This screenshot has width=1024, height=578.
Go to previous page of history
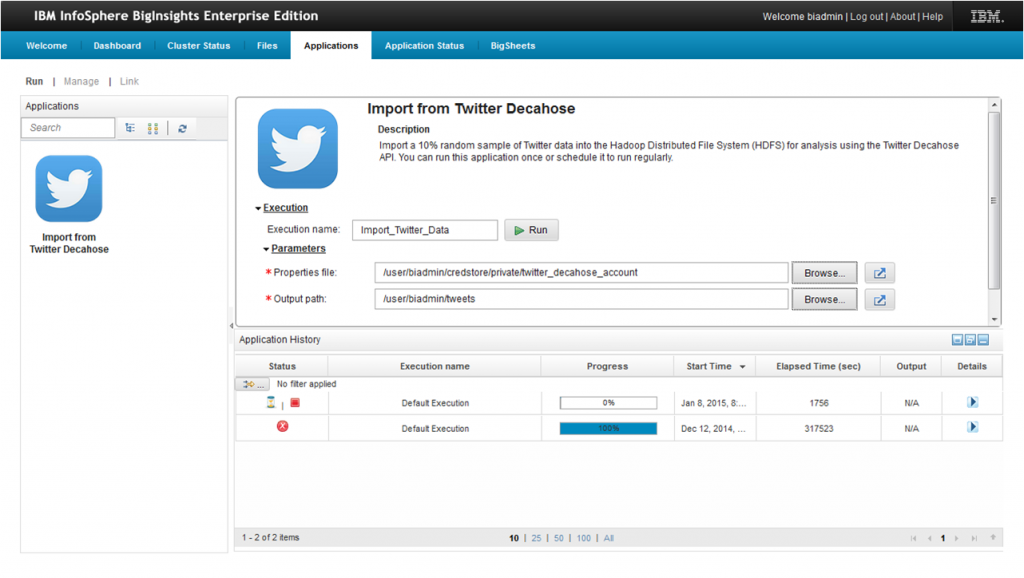click(x=929, y=538)
